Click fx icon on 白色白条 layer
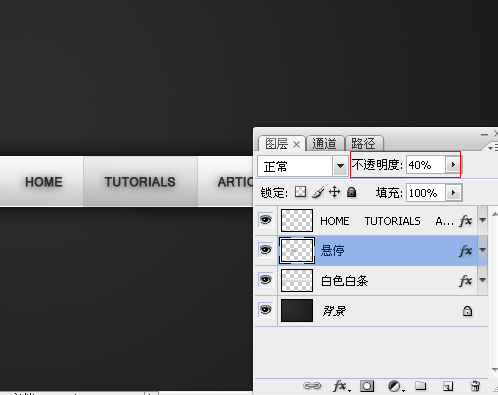498x395 pixels. 466,281
